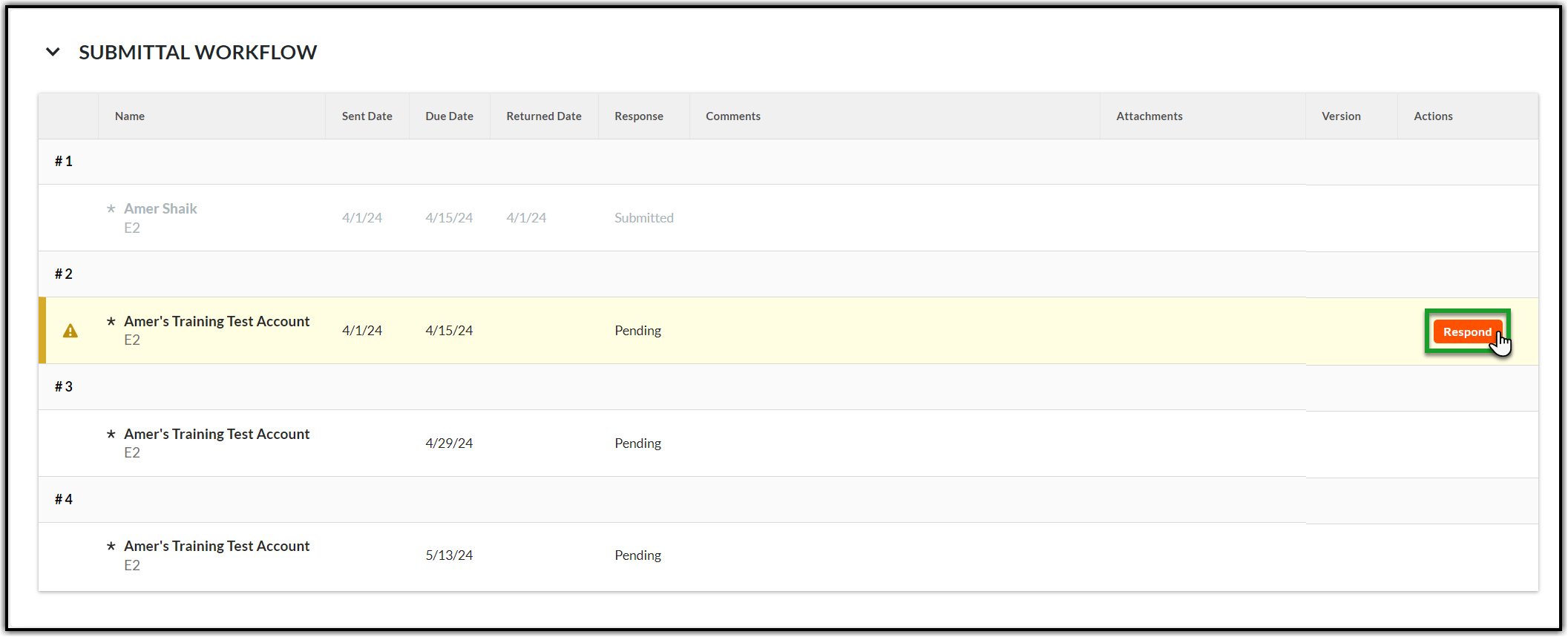Viewport: 1568px width, 637px height.
Task: Click the Attachments column header
Action: (x=1149, y=116)
